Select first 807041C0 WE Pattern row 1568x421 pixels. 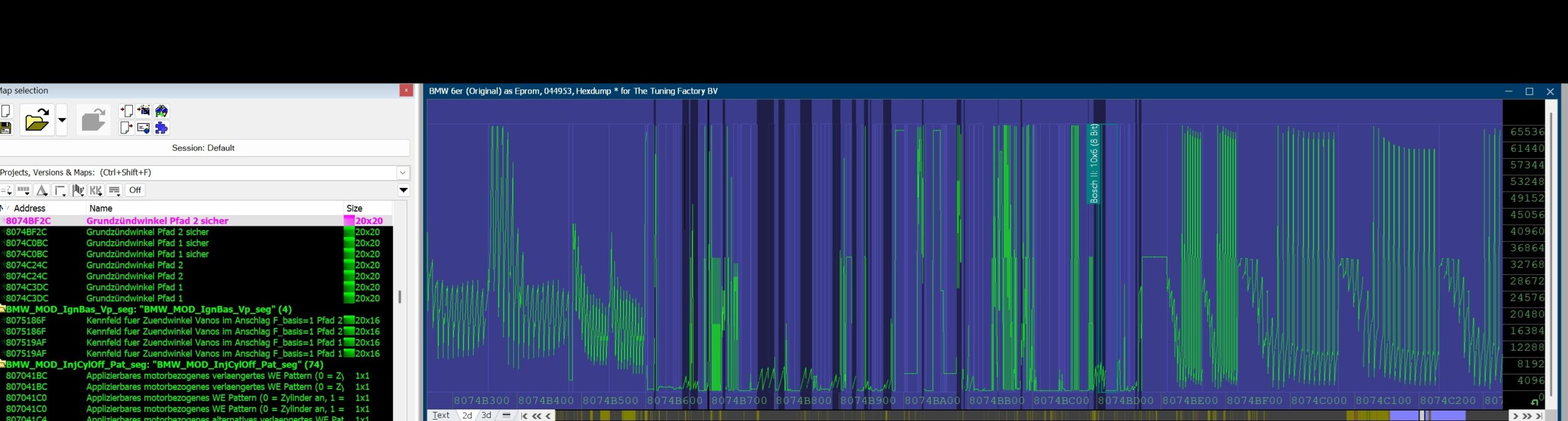196,398
